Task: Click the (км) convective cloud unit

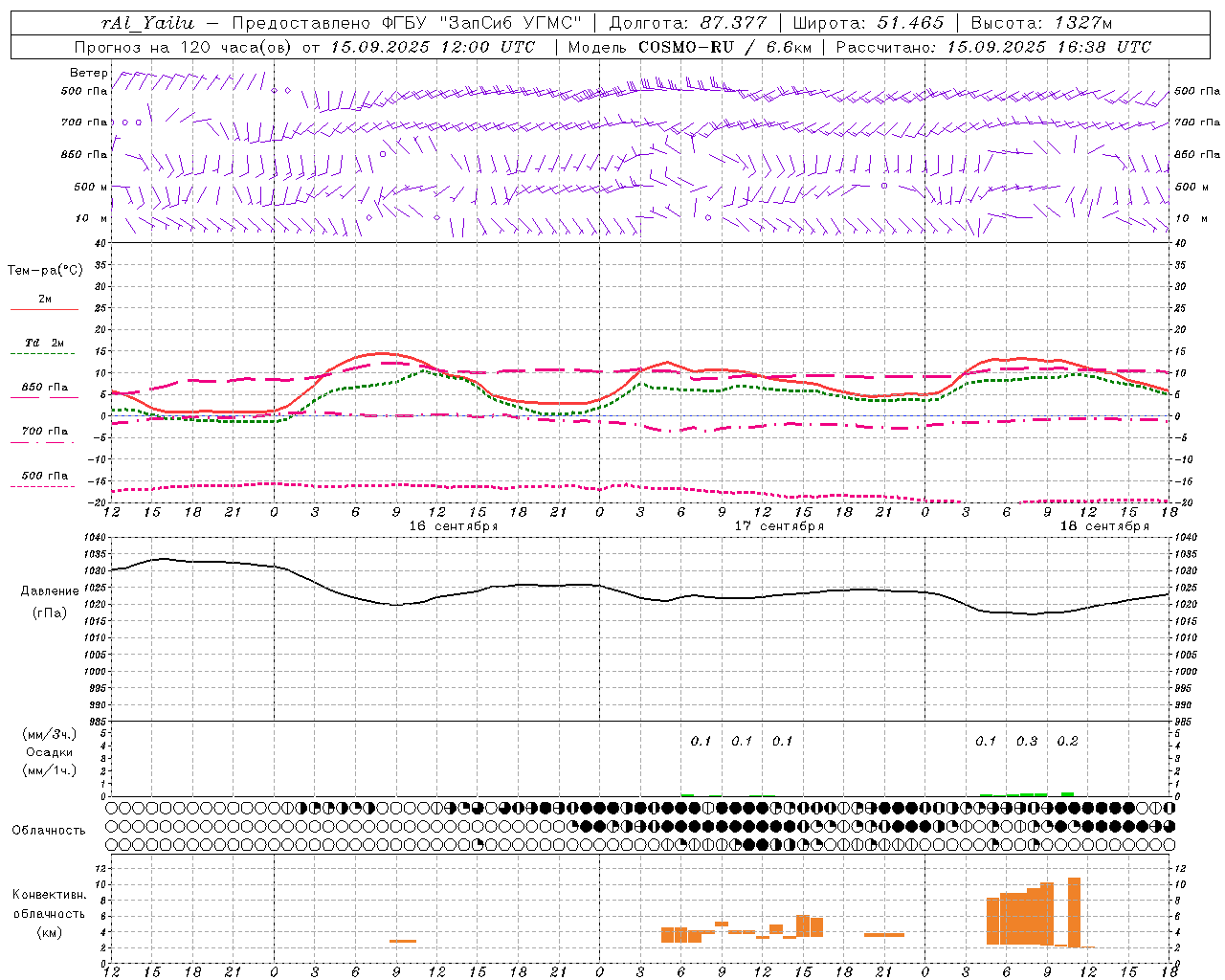Action: (x=50, y=932)
